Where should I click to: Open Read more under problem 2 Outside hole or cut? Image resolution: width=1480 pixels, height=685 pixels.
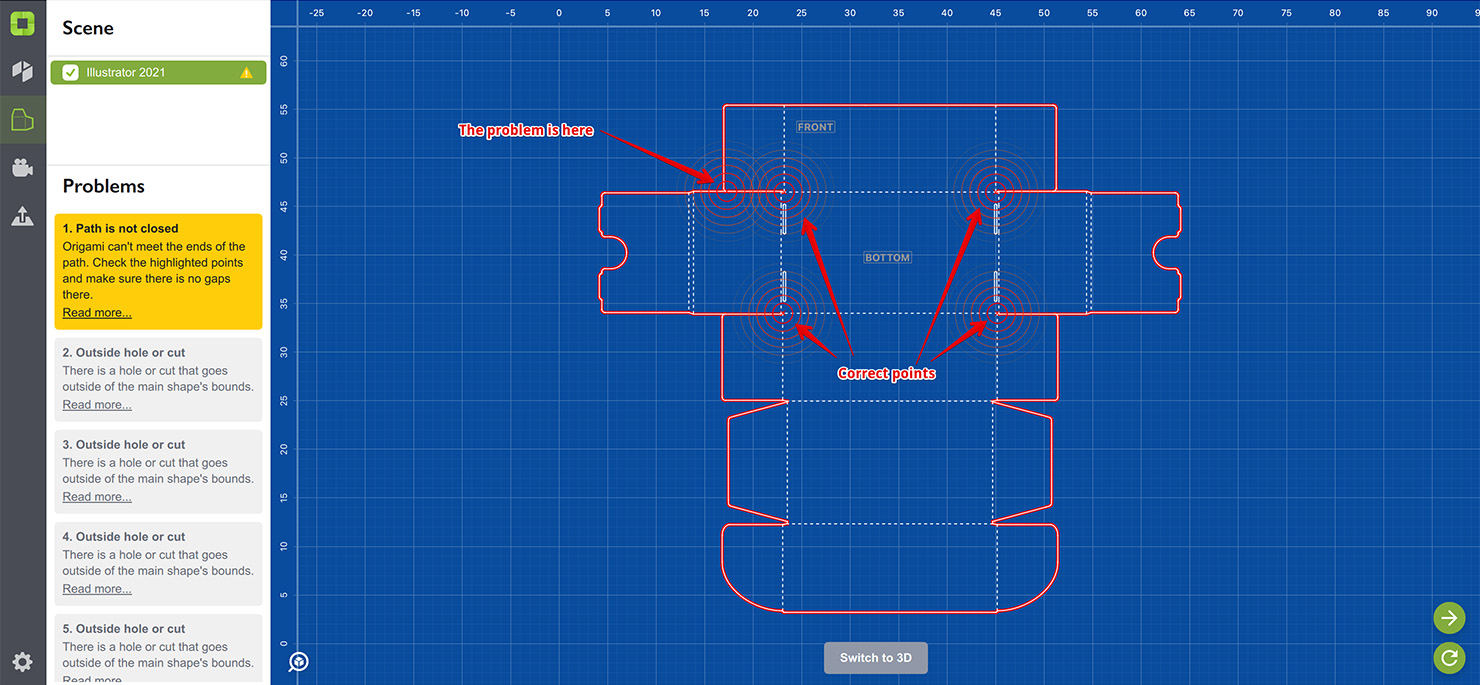pos(96,404)
